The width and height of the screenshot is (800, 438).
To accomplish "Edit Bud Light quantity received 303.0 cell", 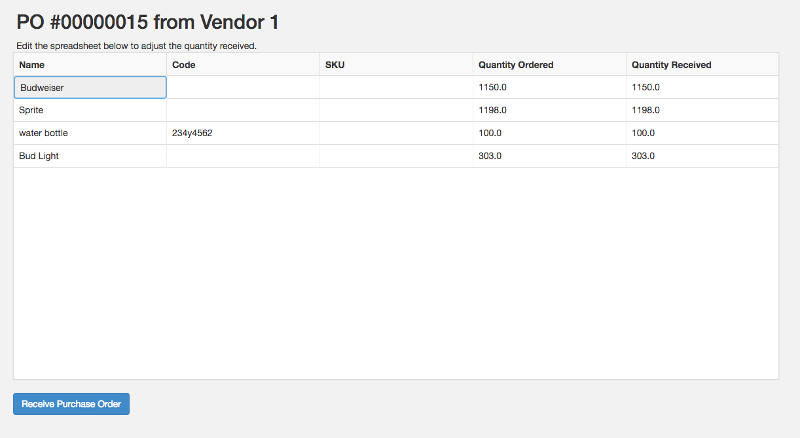I will 703,156.
